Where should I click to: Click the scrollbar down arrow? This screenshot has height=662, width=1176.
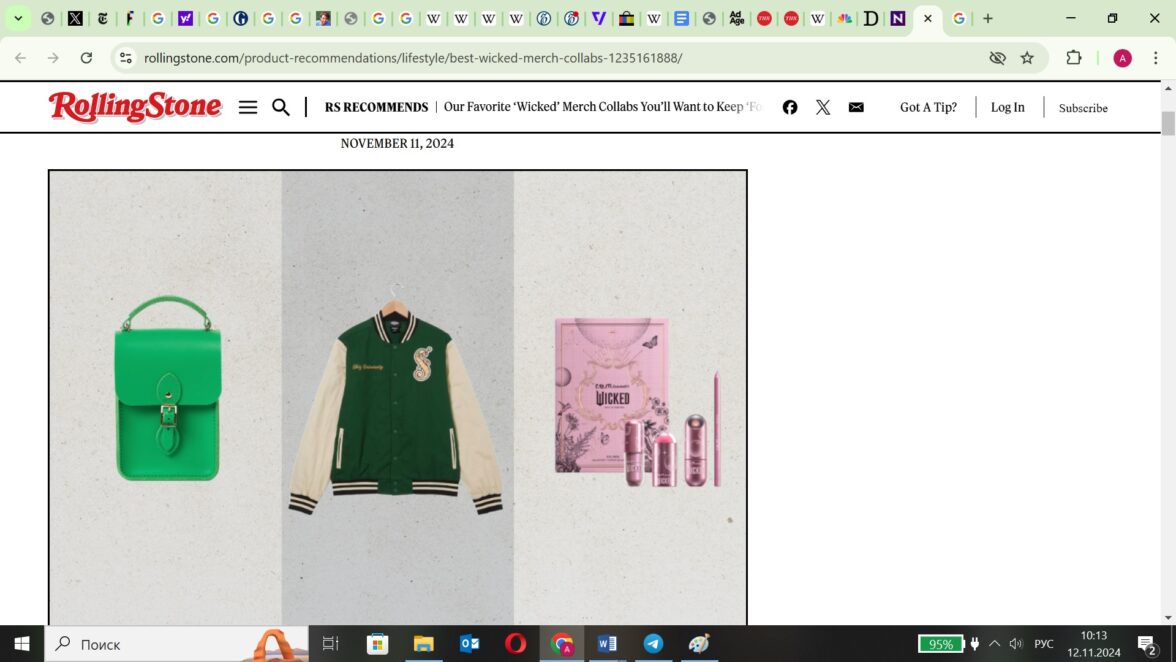point(1168,618)
